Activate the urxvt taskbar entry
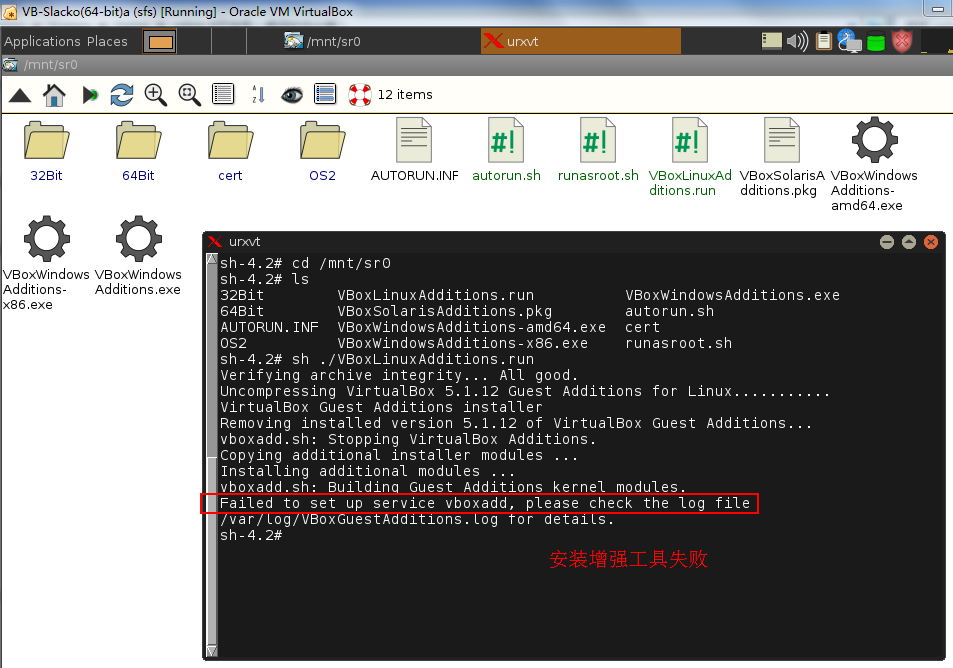The width and height of the screenshot is (953, 668). [x=580, y=41]
